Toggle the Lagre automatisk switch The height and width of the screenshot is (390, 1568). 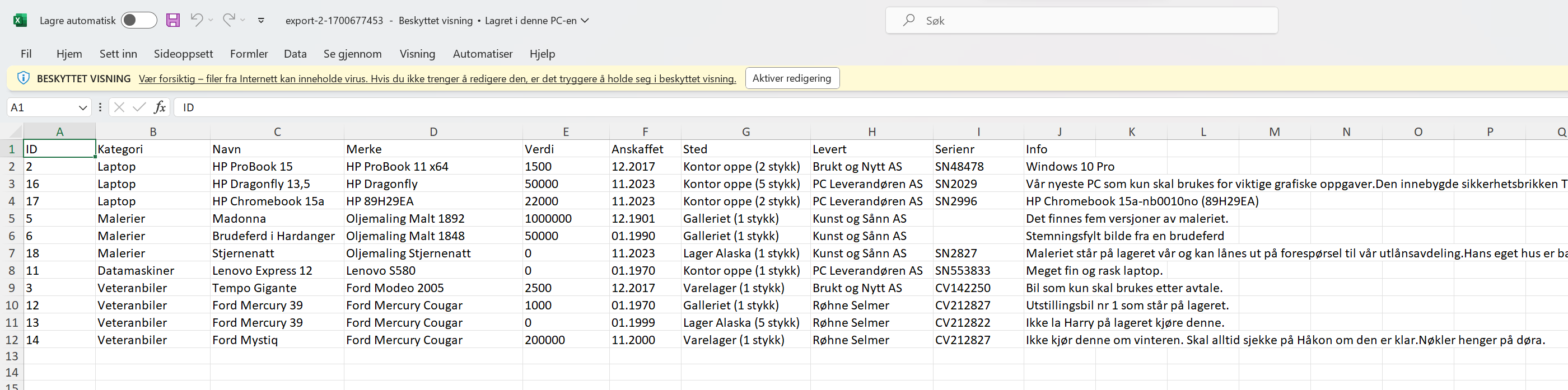pos(139,20)
